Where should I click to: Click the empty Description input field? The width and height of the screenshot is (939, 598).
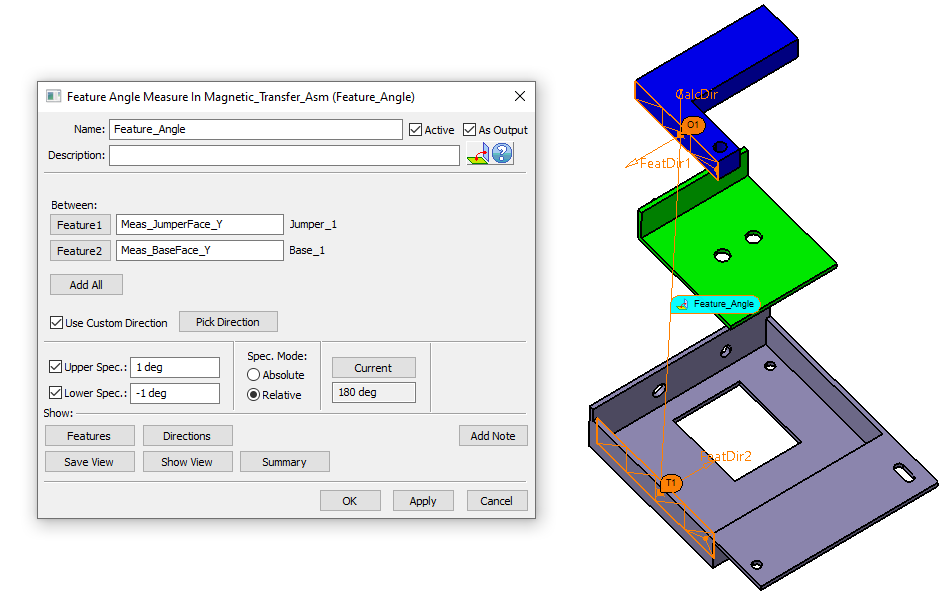click(x=284, y=156)
